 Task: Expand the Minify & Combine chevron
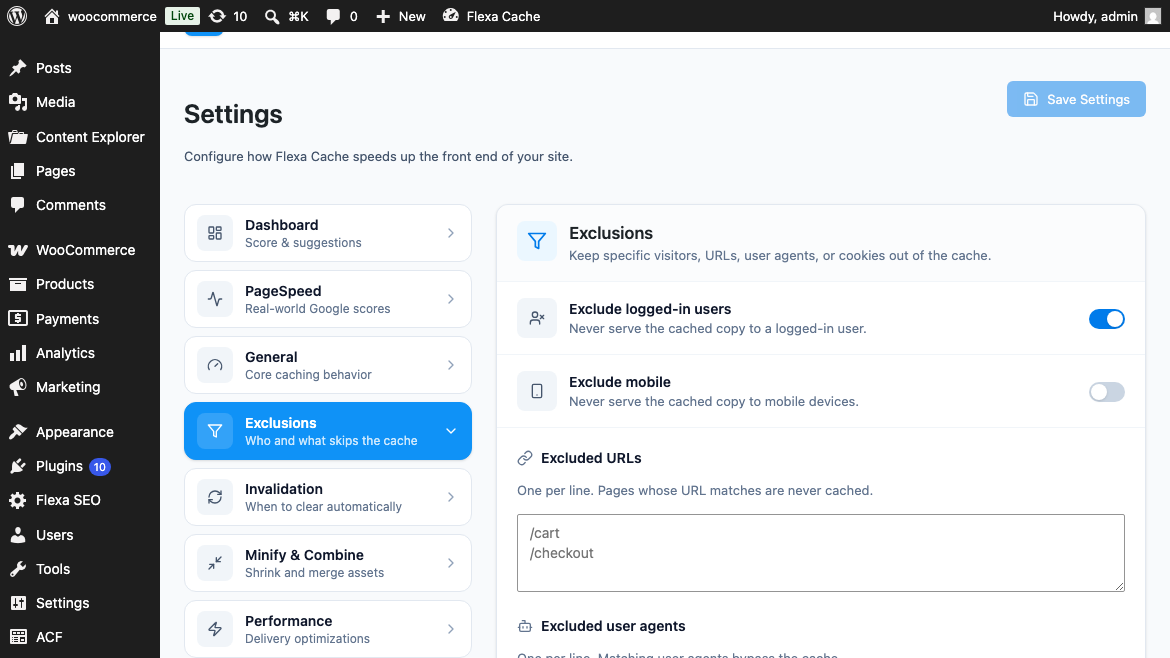coord(451,563)
